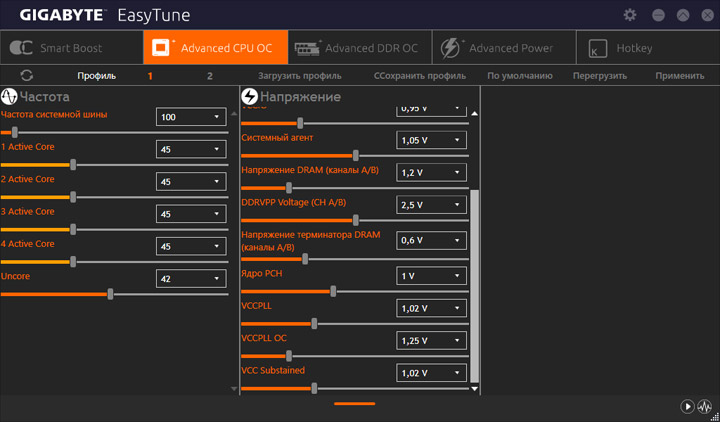Image resolution: width=720 pixels, height=422 pixels.
Task: Click the voltage panel scrollbar thumb
Action: click(x=475, y=286)
